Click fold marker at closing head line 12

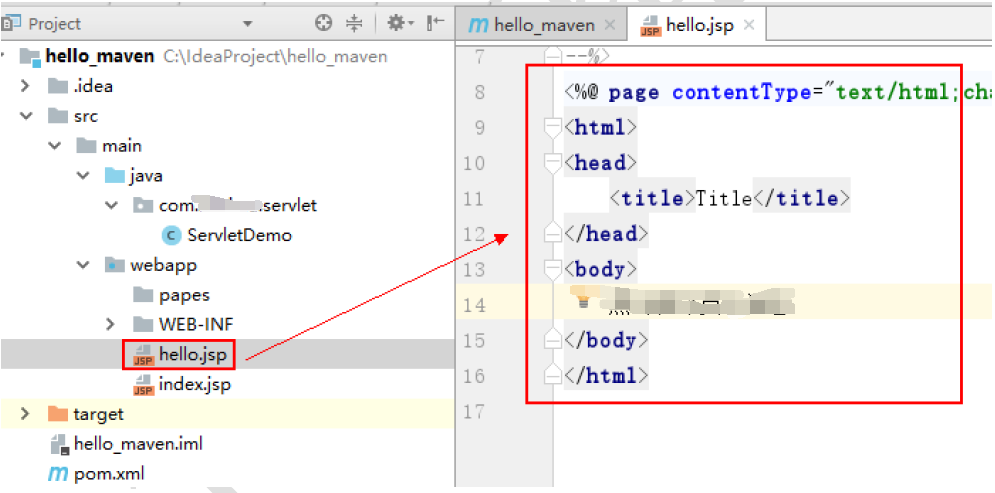click(553, 233)
